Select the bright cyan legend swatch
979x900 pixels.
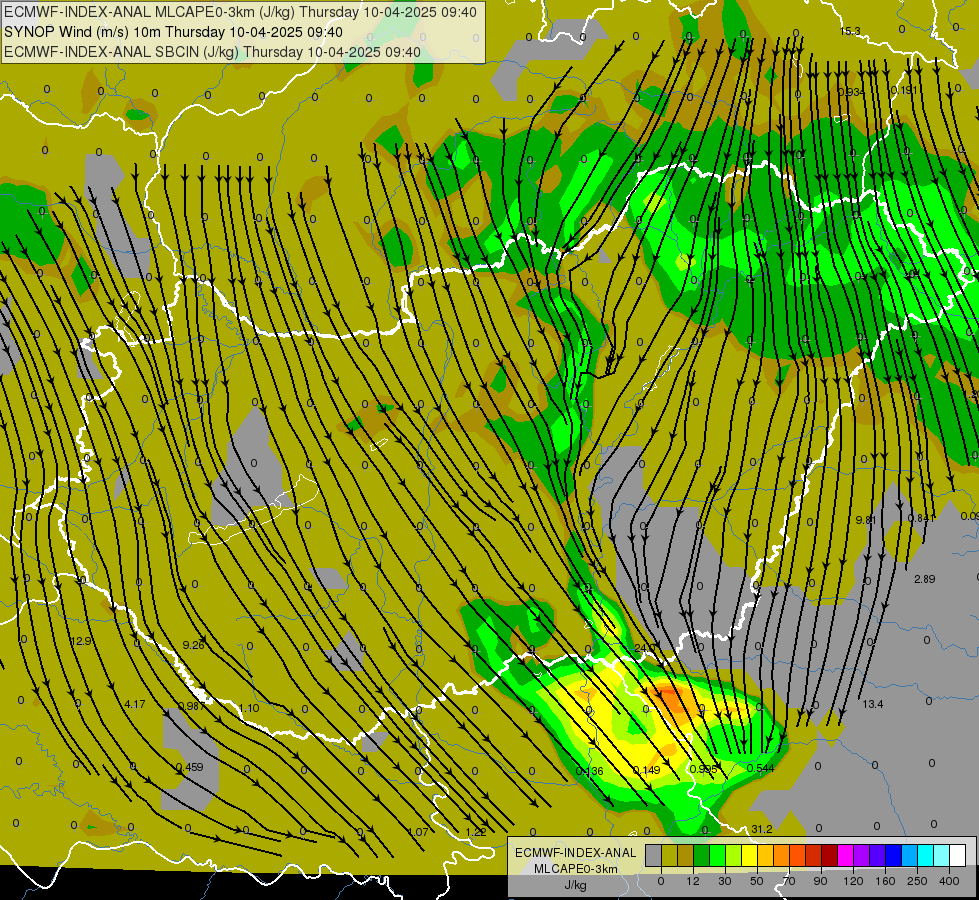(x=925, y=855)
